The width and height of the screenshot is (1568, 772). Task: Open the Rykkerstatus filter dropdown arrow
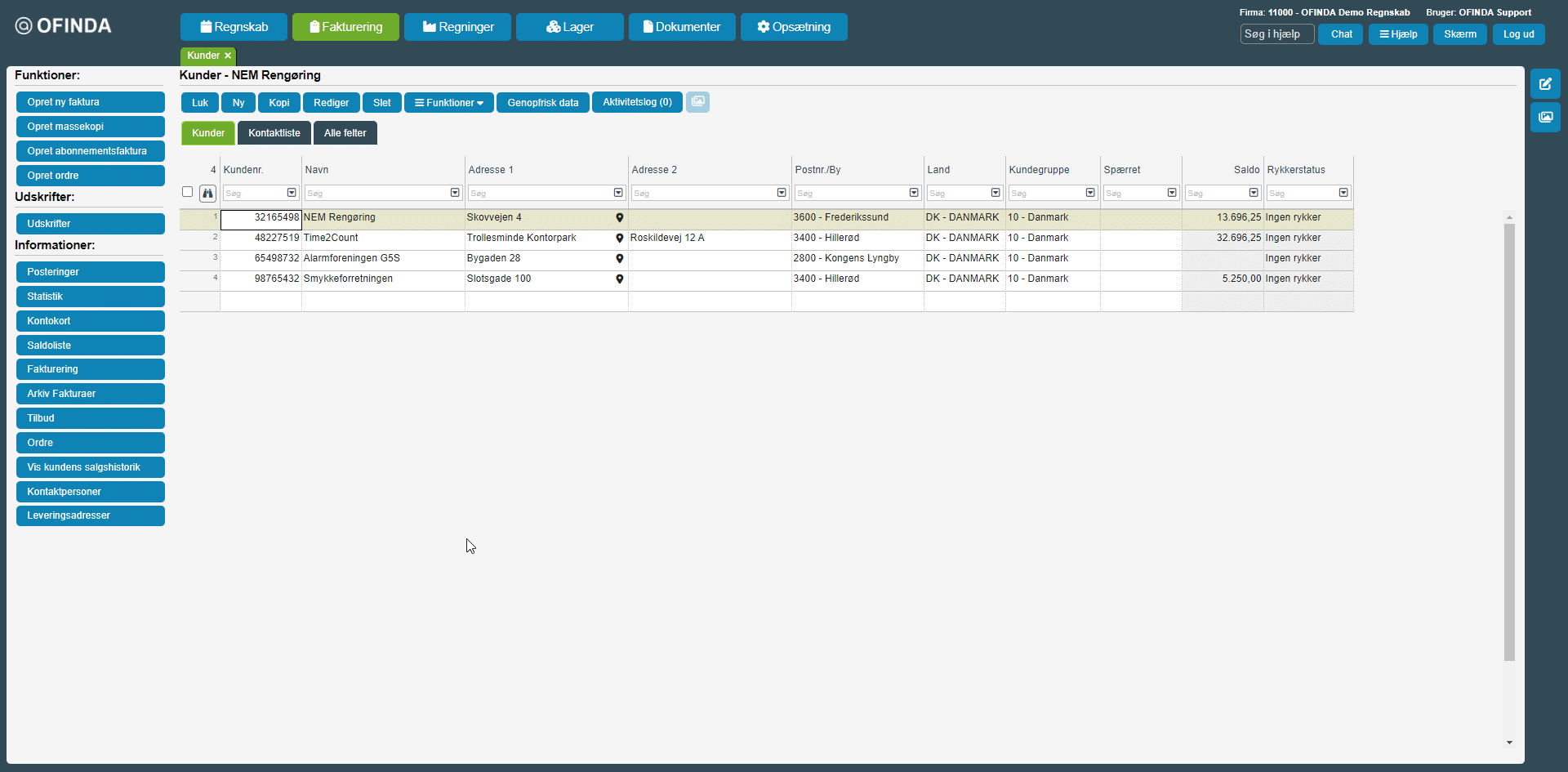click(1343, 193)
